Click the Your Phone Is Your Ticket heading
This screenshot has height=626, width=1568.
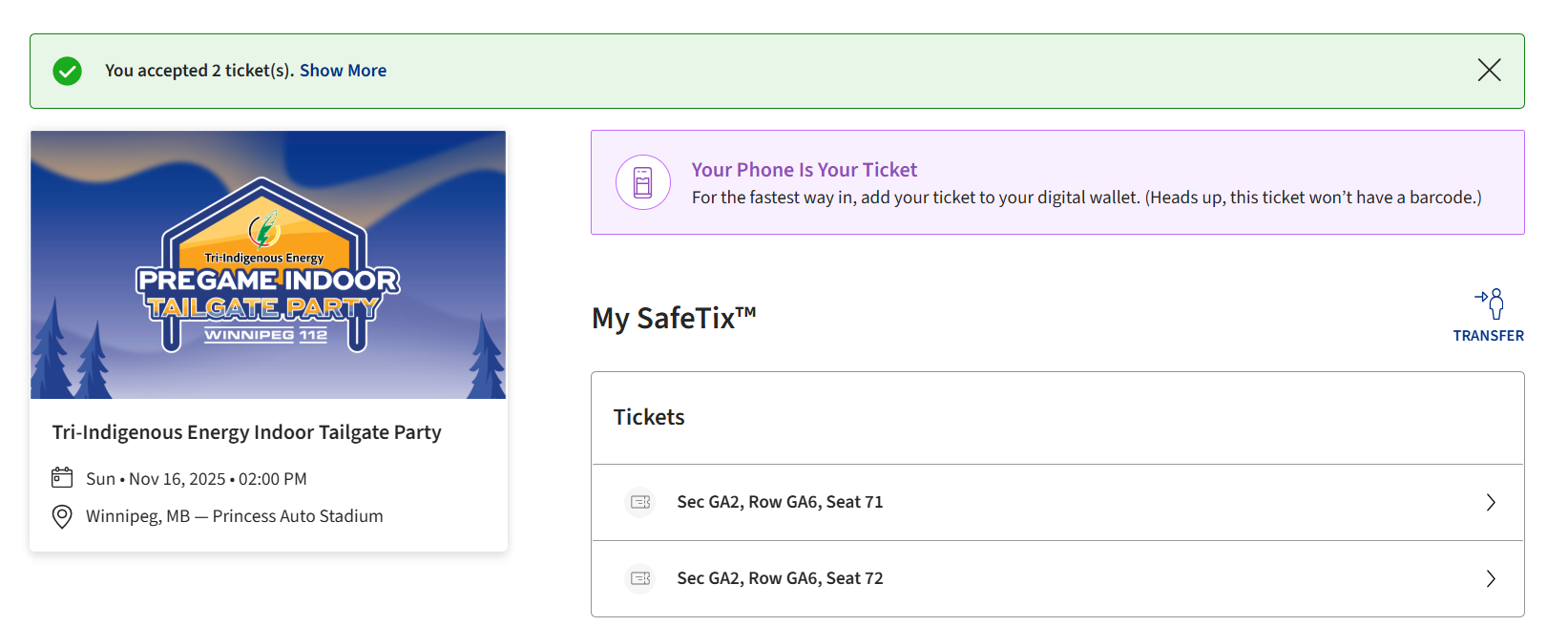coord(804,170)
